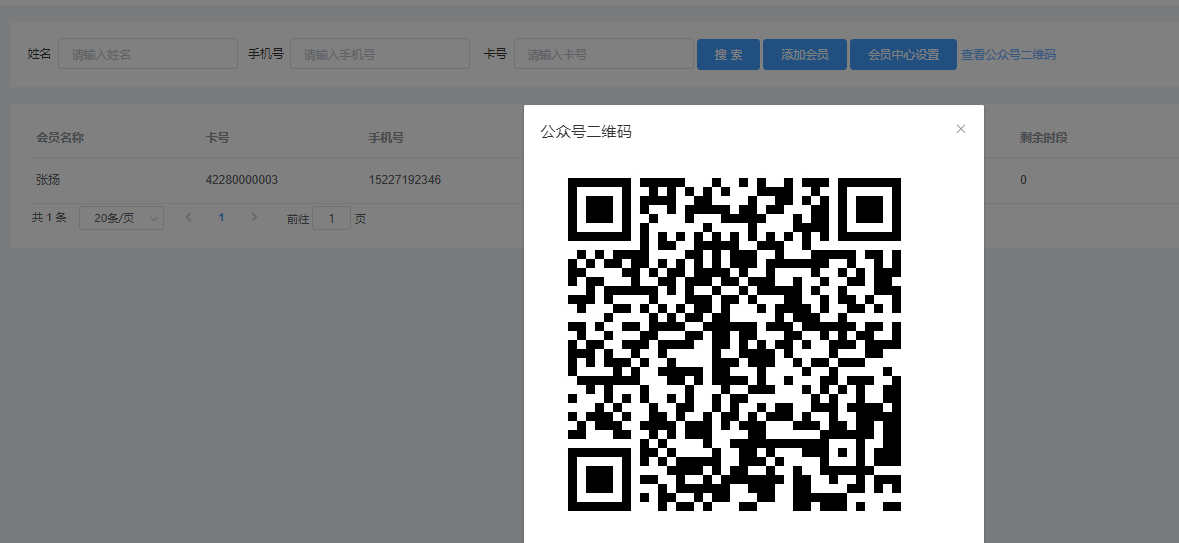The image size is (1179, 543).
Task: Click the 剩余时段 column header
Action: 1043,137
